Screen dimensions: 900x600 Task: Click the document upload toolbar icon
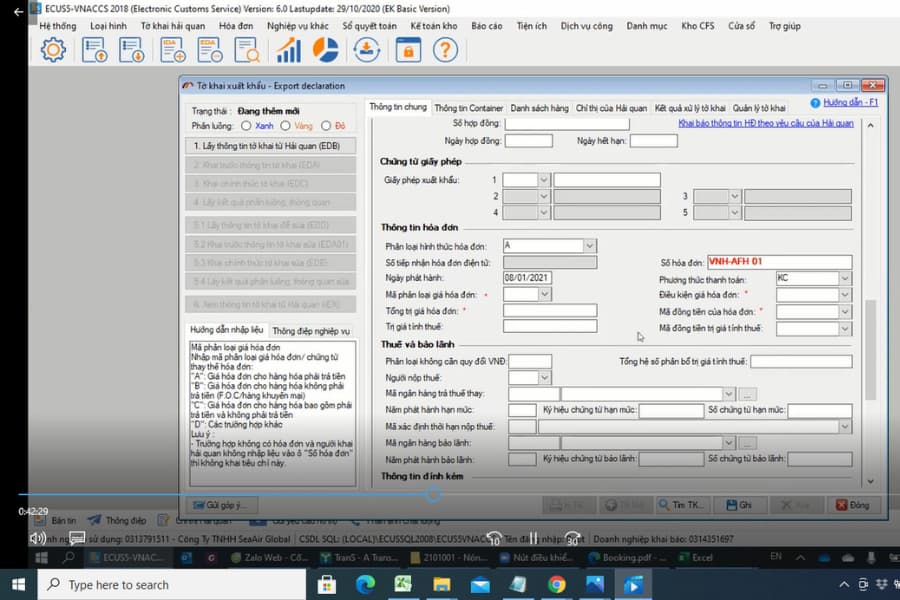(94, 50)
